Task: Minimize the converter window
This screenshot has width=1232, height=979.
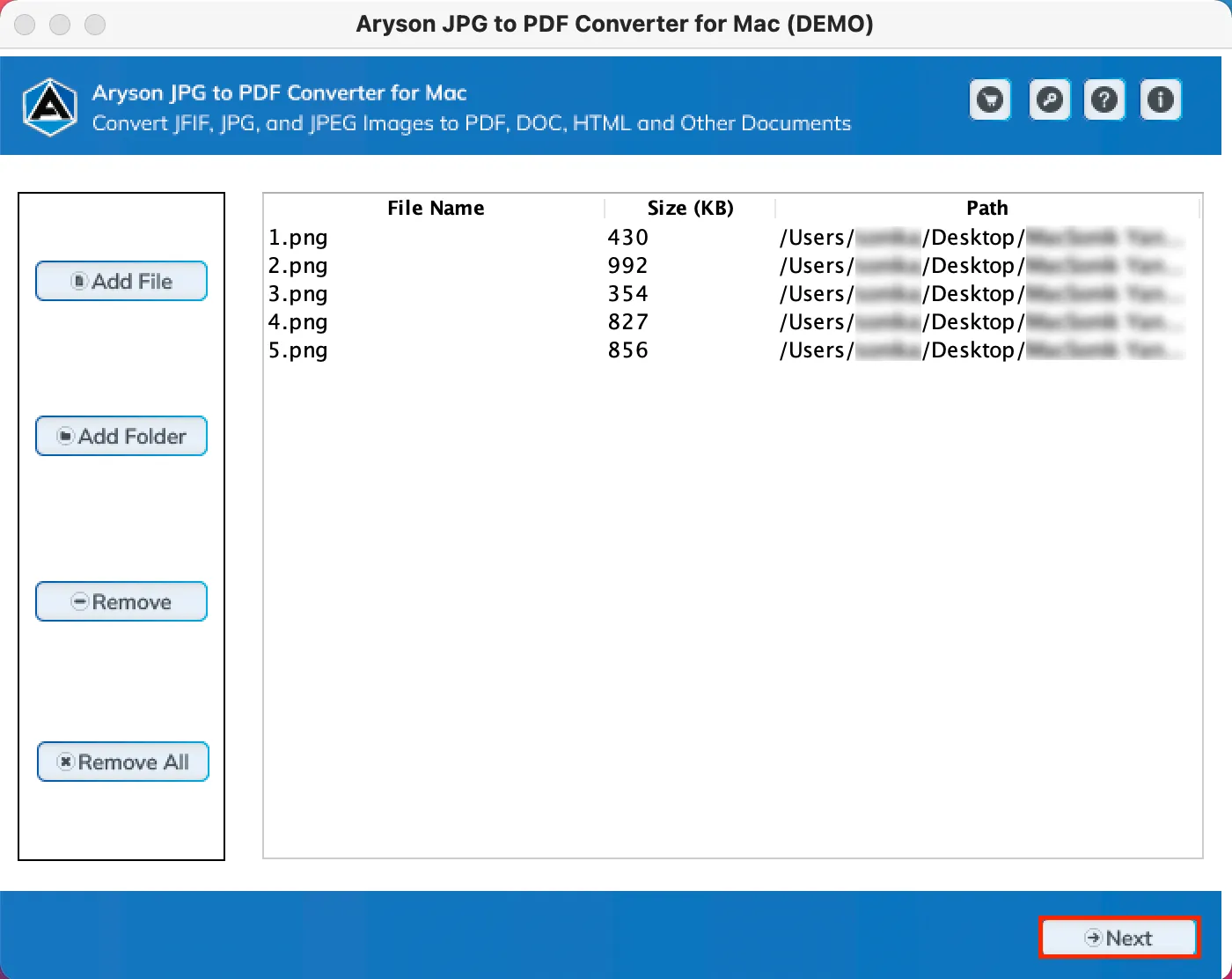Action: tap(60, 25)
